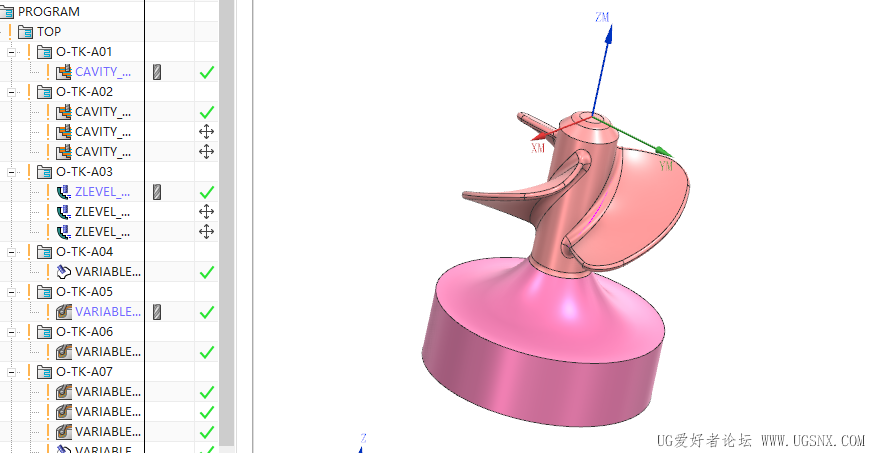This screenshot has height=453, width=870.
Task: Click the O-TK-A07 folder icon
Action: 44,371
